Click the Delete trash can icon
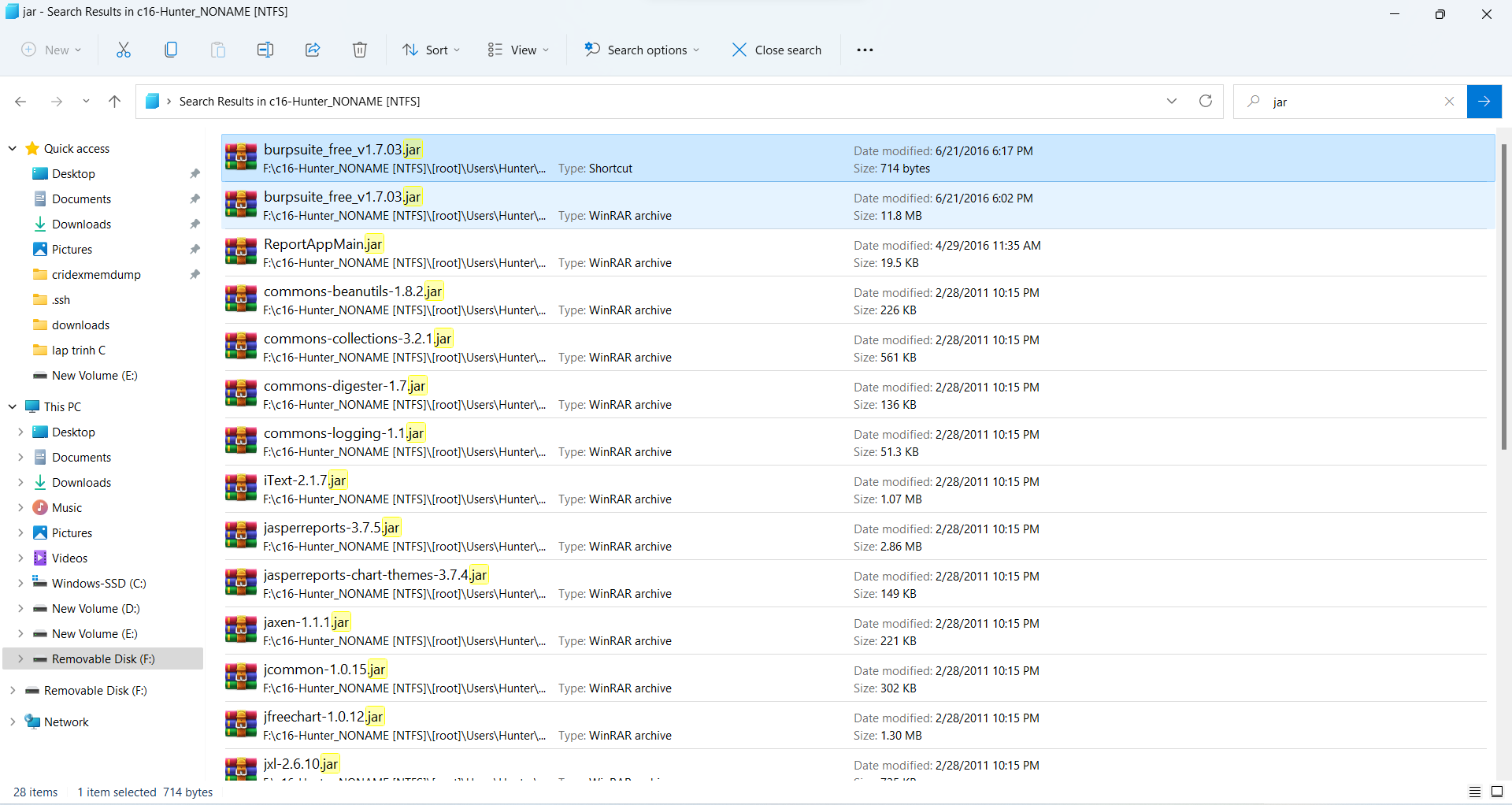This screenshot has width=1512, height=805. click(360, 50)
